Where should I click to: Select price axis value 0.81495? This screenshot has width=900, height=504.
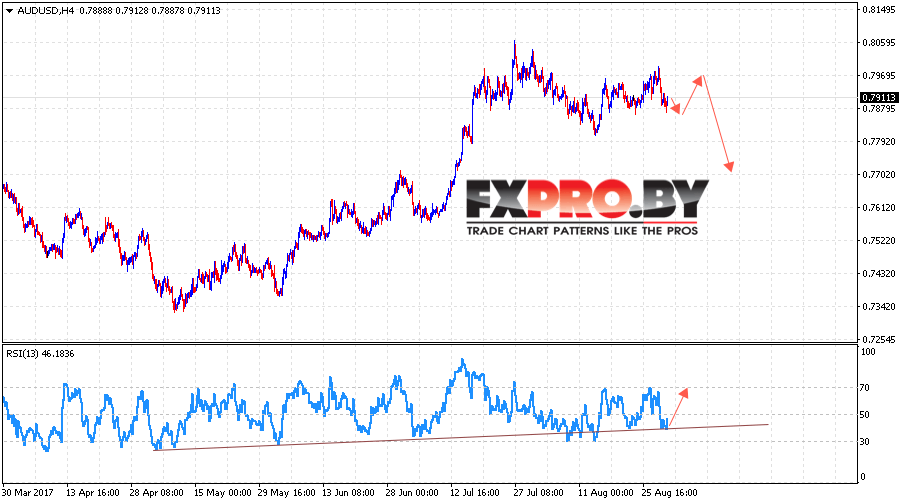879,10
